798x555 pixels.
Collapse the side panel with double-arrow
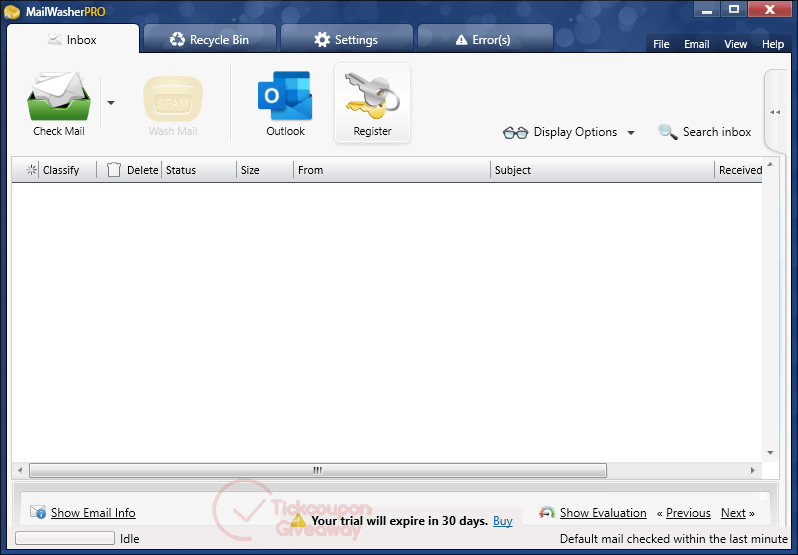(775, 112)
